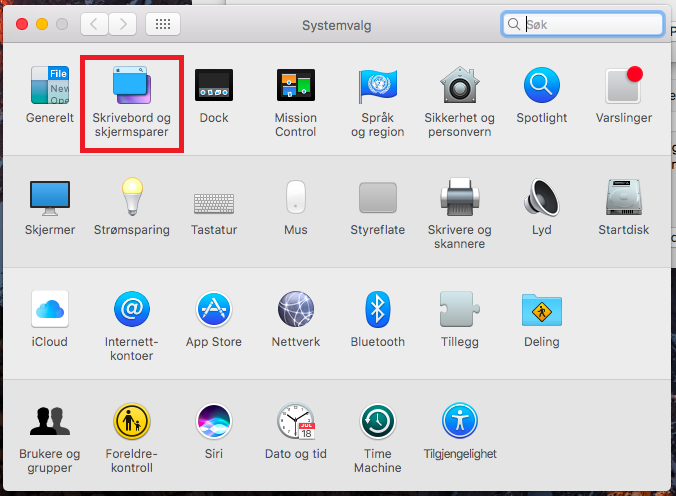Image resolution: width=676 pixels, height=496 pixels.
Task: Open Tastatur keyboard preferences
Action: tap(214, 199)
